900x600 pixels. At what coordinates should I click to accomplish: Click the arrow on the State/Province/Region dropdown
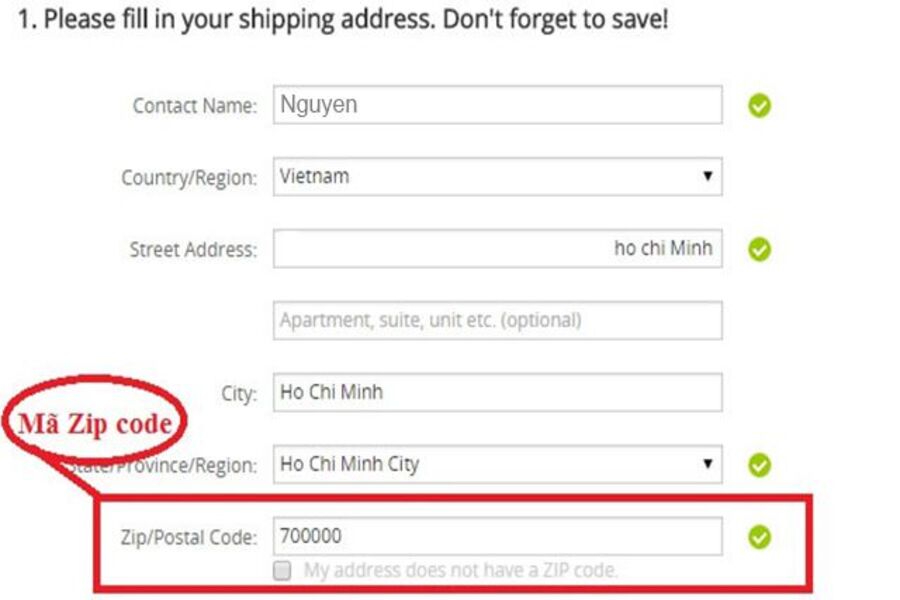[707, 465]
